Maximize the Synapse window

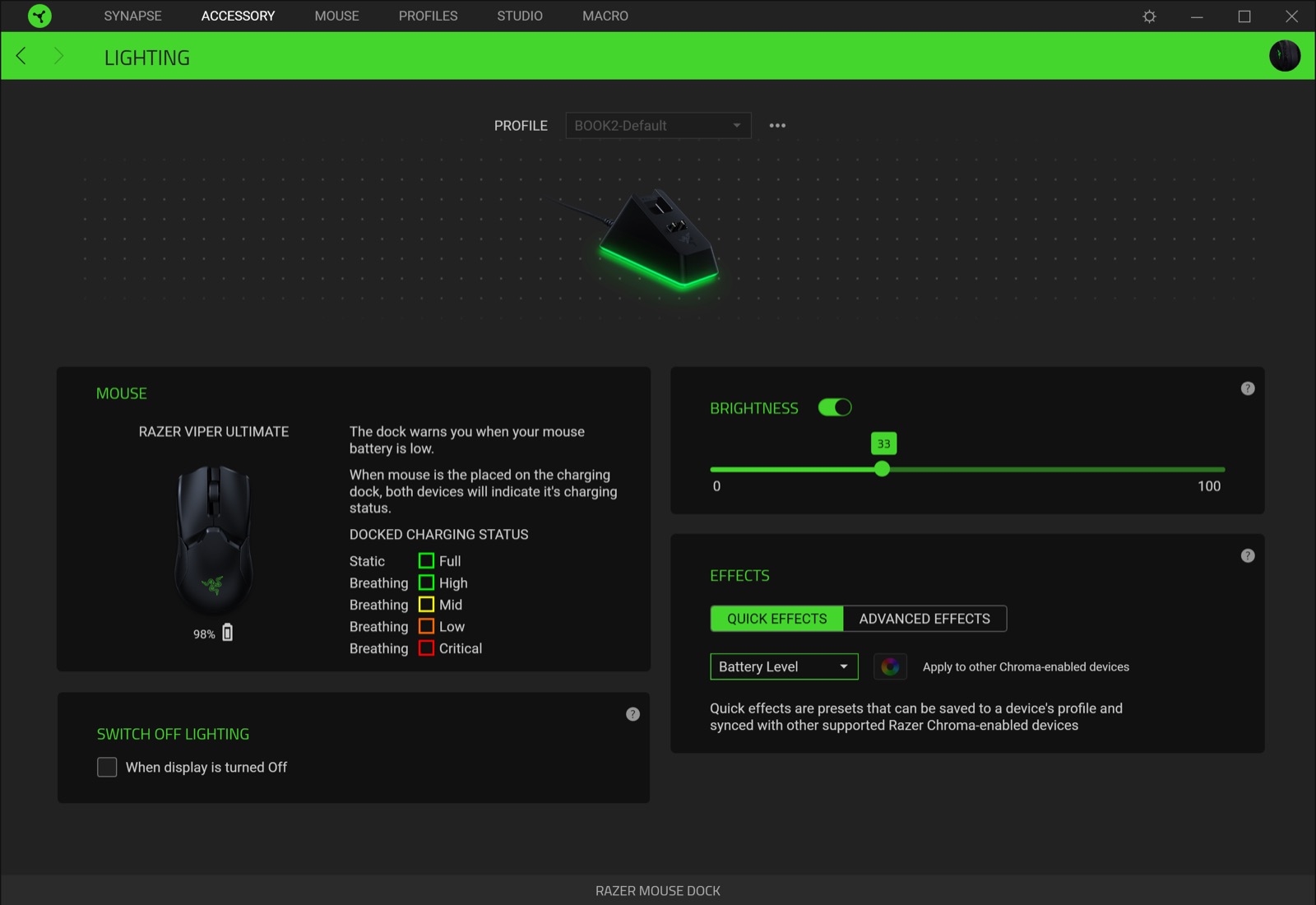tap(1244, 16)
